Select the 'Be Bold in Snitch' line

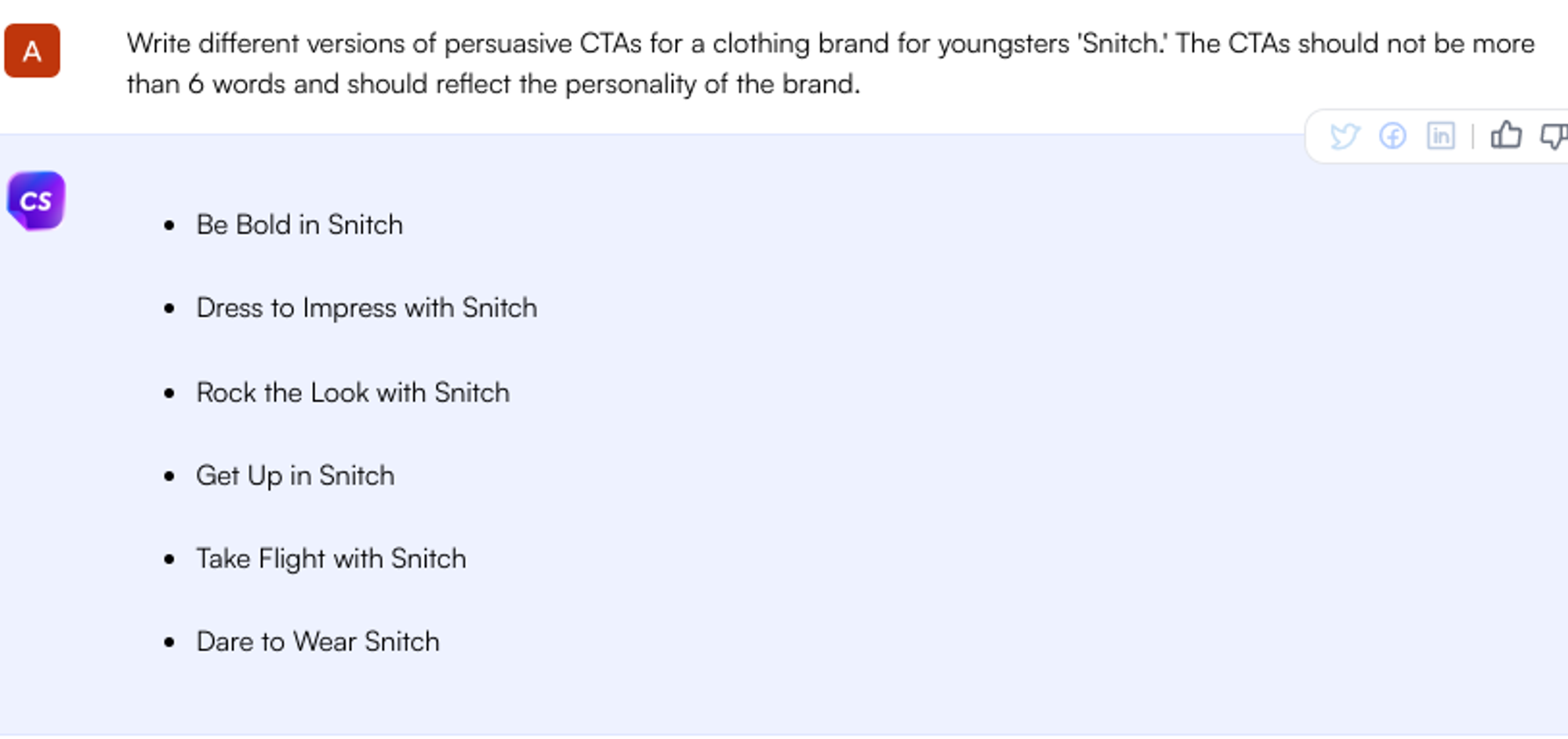pos(299,225)
